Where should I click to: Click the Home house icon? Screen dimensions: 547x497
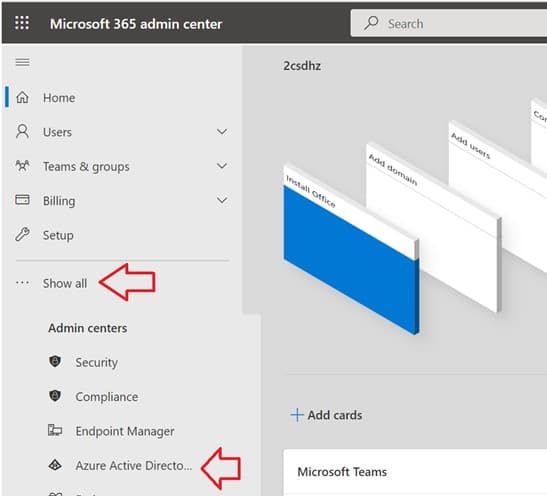coord(22,97)
